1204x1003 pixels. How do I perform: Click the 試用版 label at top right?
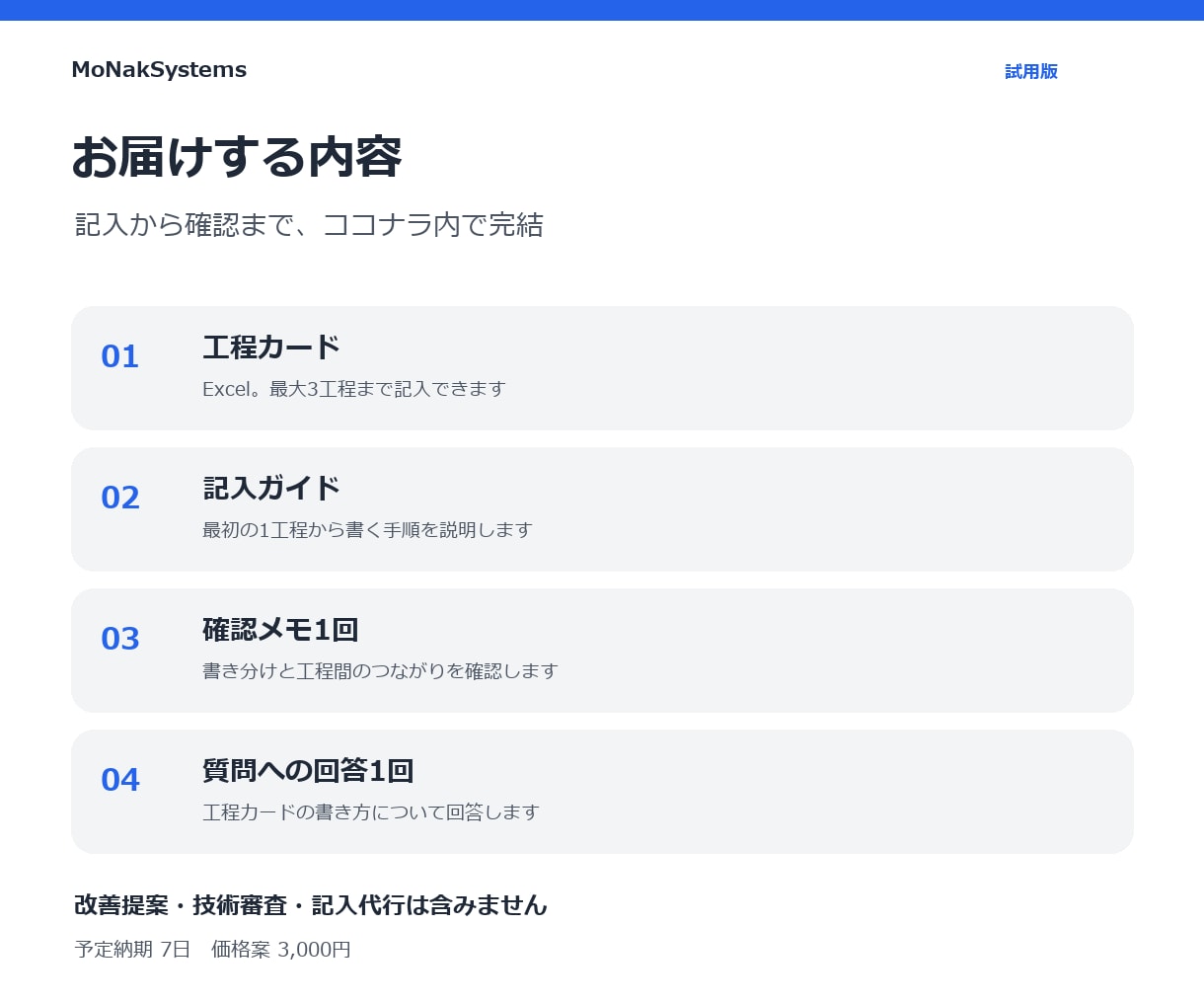coord(1031,71)
